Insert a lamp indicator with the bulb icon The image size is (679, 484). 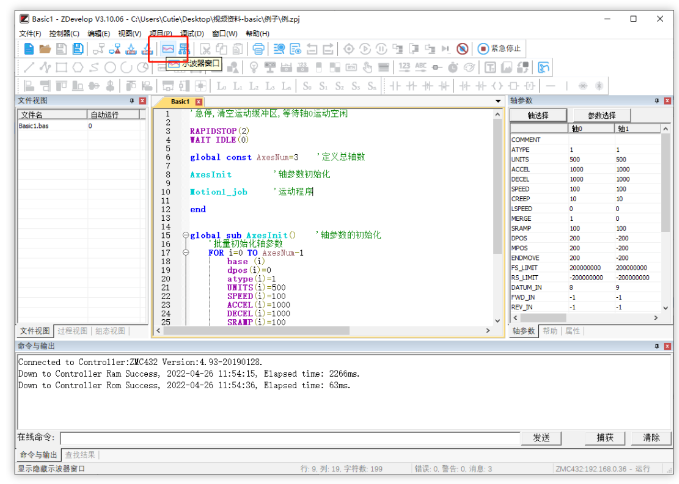pyautogui.click(x=254, y=67)
